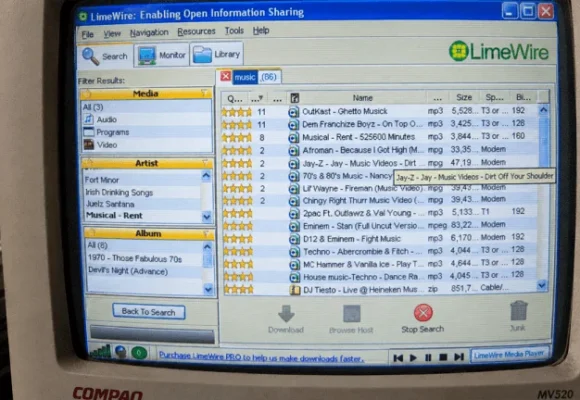Stop the media player playback
Viewport: 580px width, 400px height.
pyautogui.click(x=443, y=357)
